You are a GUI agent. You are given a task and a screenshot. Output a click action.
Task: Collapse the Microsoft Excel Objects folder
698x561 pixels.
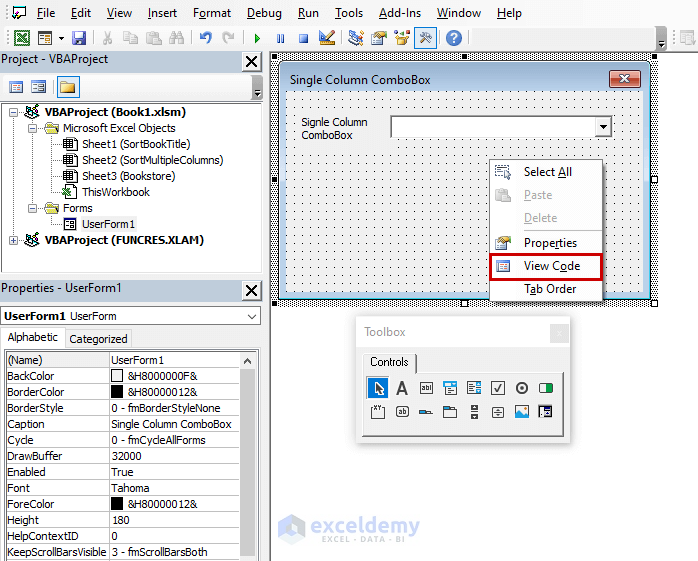32,129
